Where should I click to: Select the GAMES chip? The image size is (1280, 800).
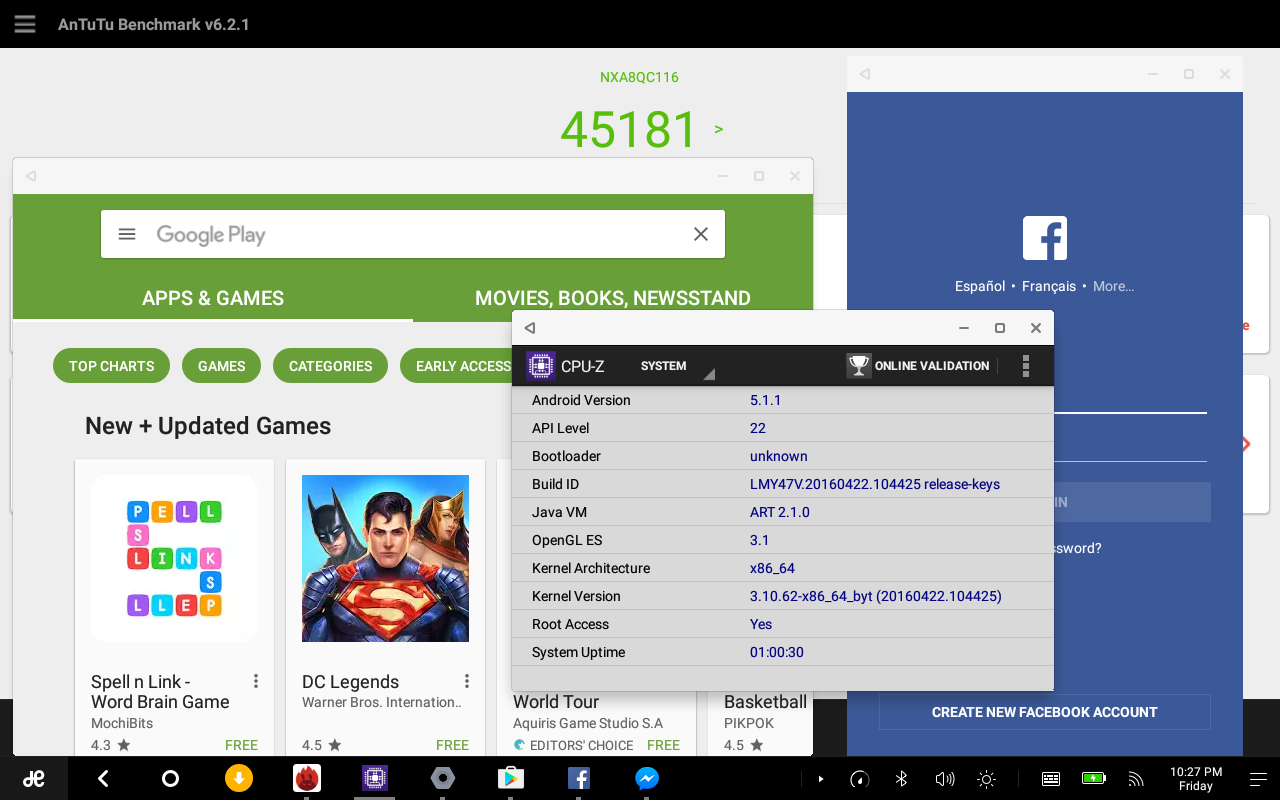tap(221, 366)
